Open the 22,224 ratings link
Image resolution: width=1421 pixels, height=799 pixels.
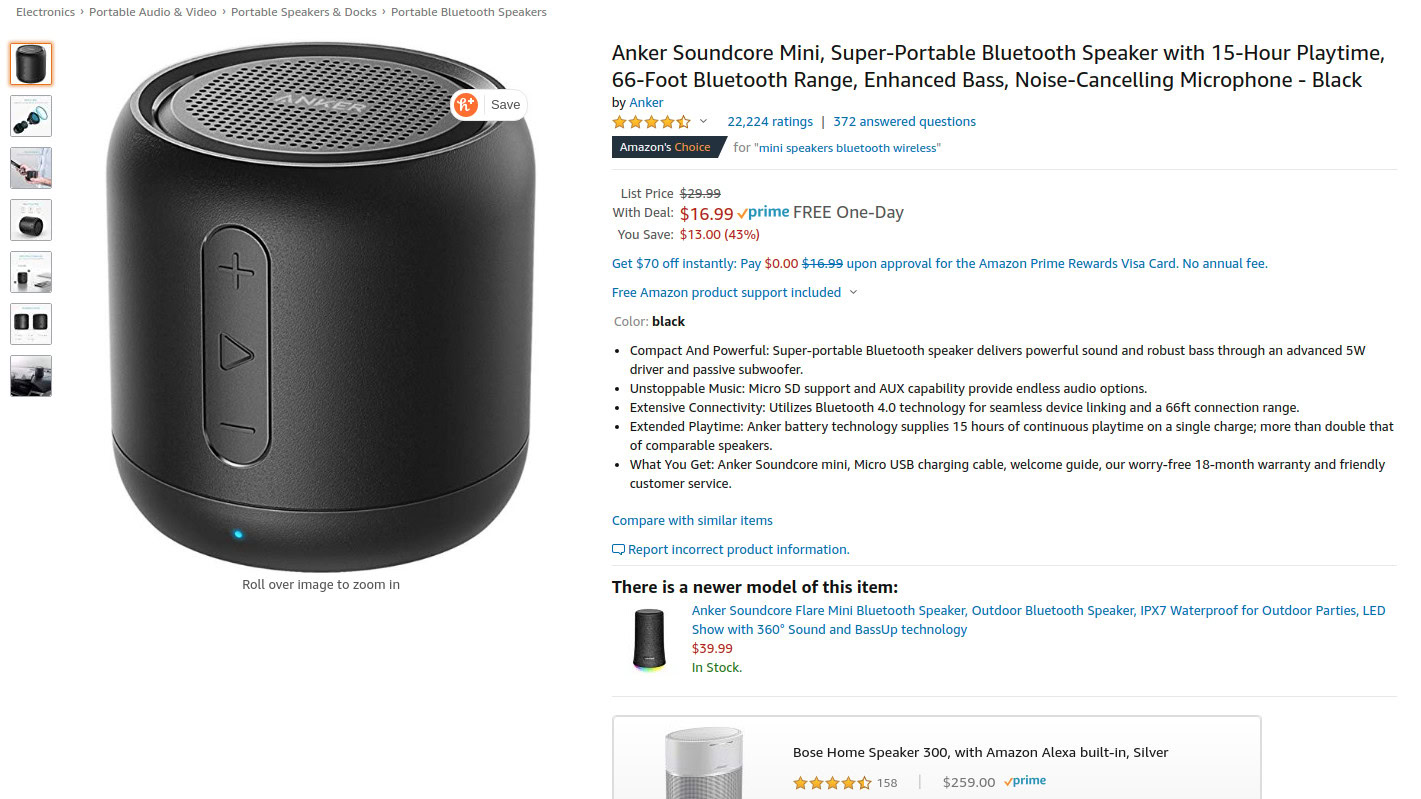(x=769, y=122)
